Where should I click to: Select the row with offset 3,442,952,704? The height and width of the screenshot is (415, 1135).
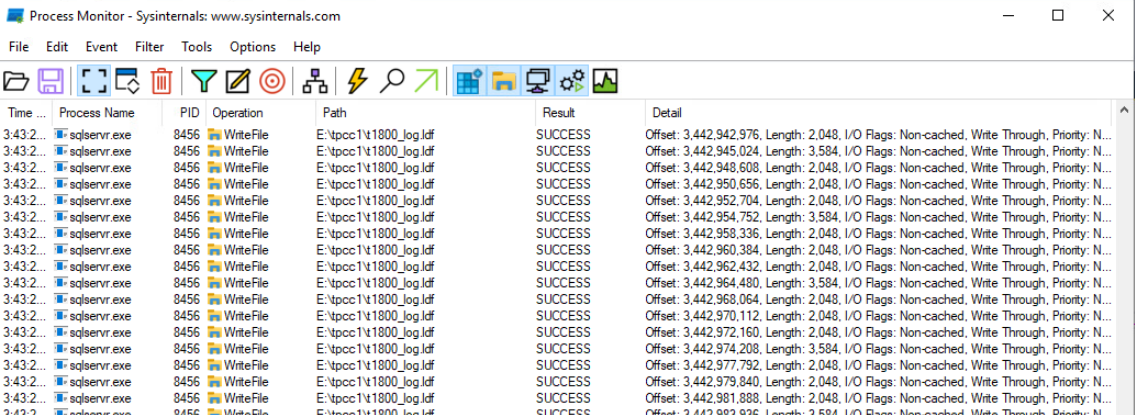tap(557, 201)
